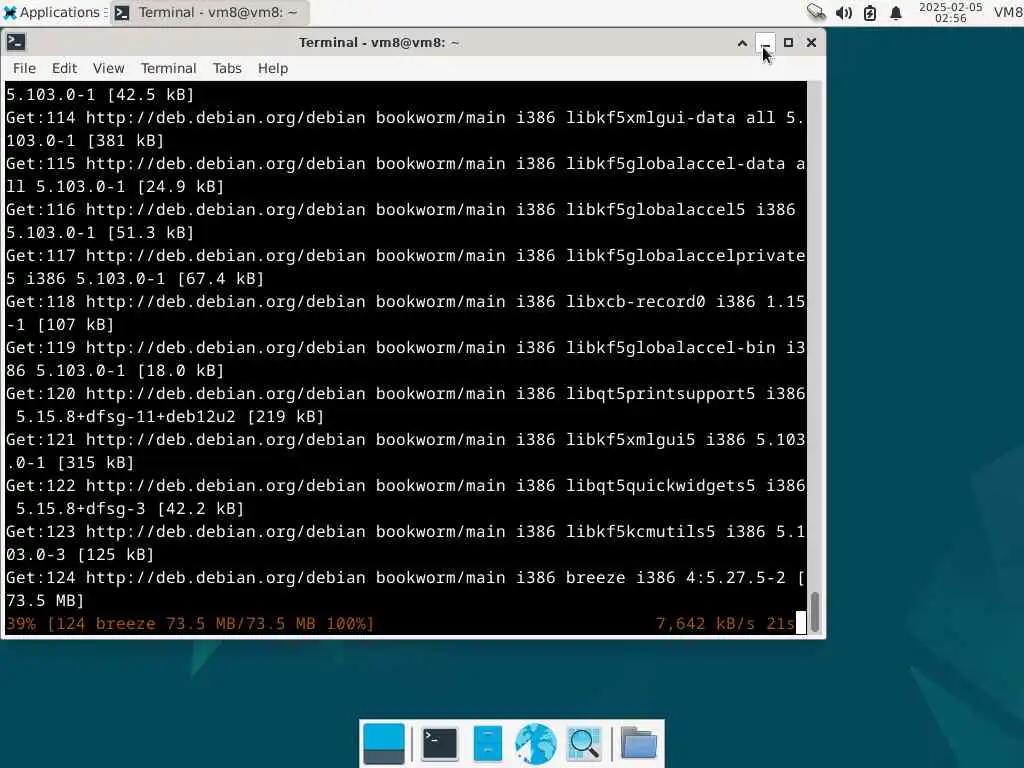
Task: Open the File Manager dock icon
Action: coord(487,744)
